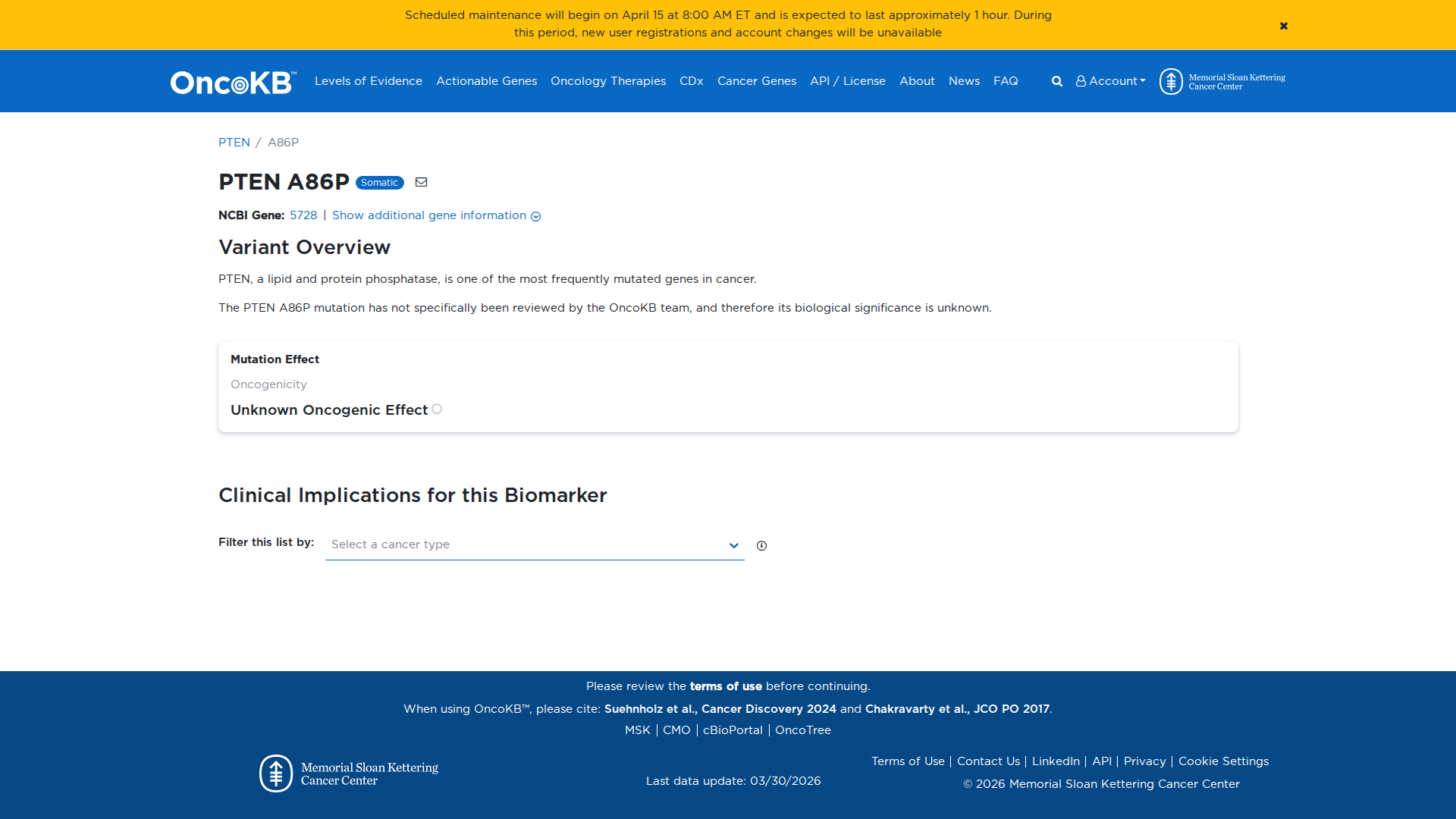Go to Actionable Genes page
The height and width of the screenshot is (819, 1456).
point(486,81)
